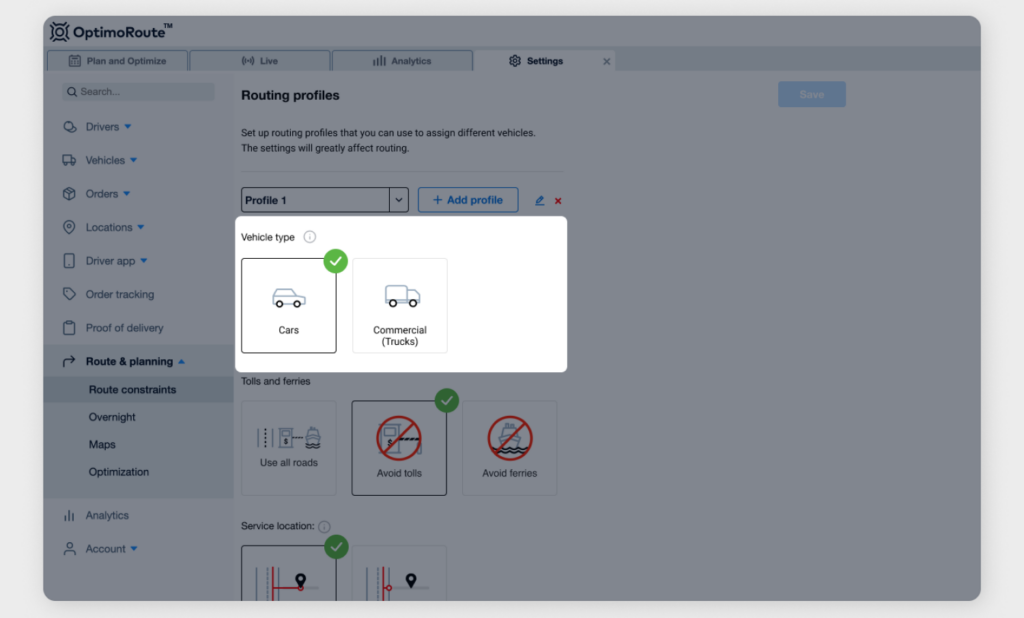Open the Optimization submenu item
1024x618 pixels.
click(119, 472)
